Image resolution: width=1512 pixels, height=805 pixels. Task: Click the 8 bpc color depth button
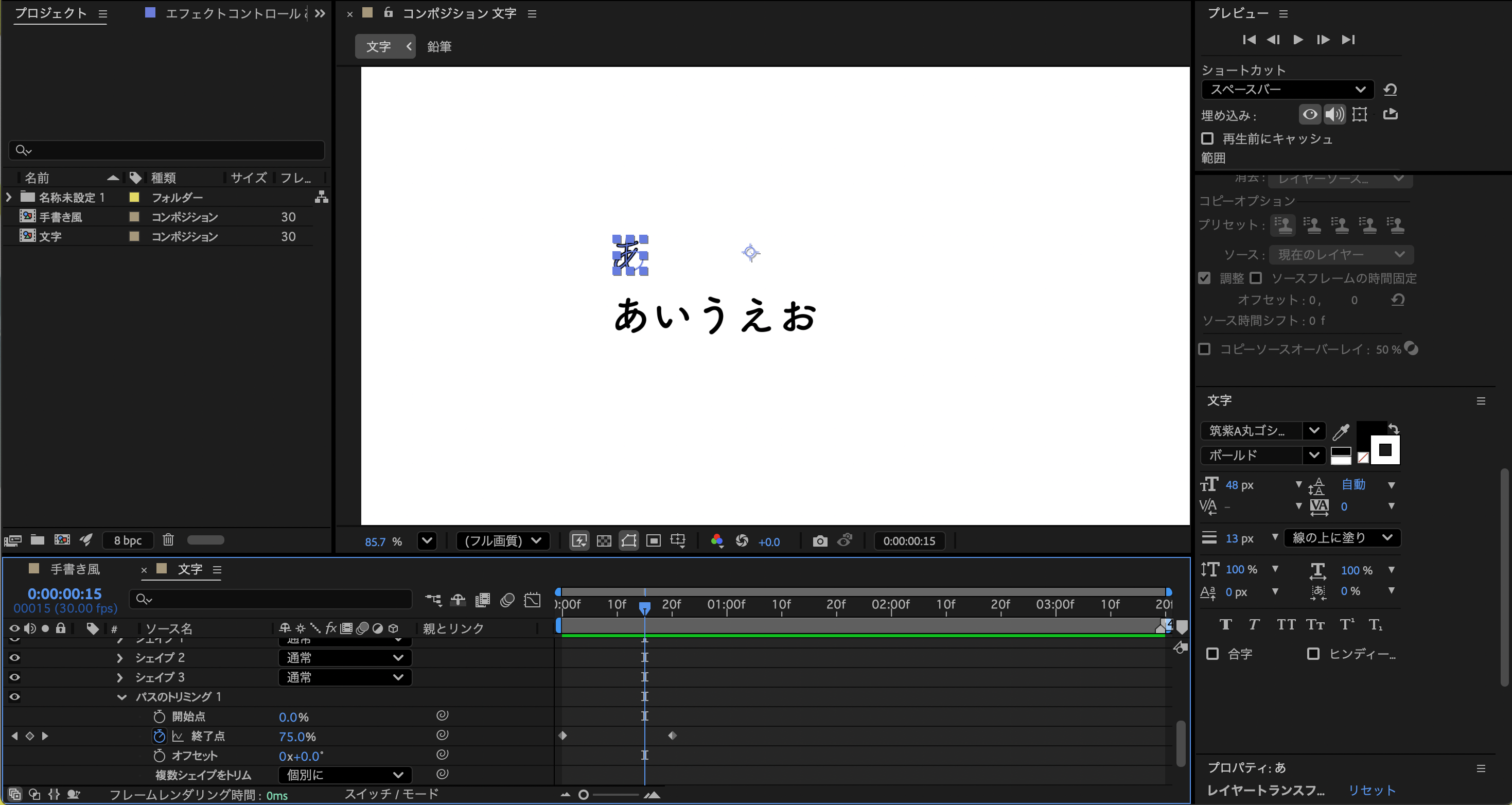pos(127,540)
